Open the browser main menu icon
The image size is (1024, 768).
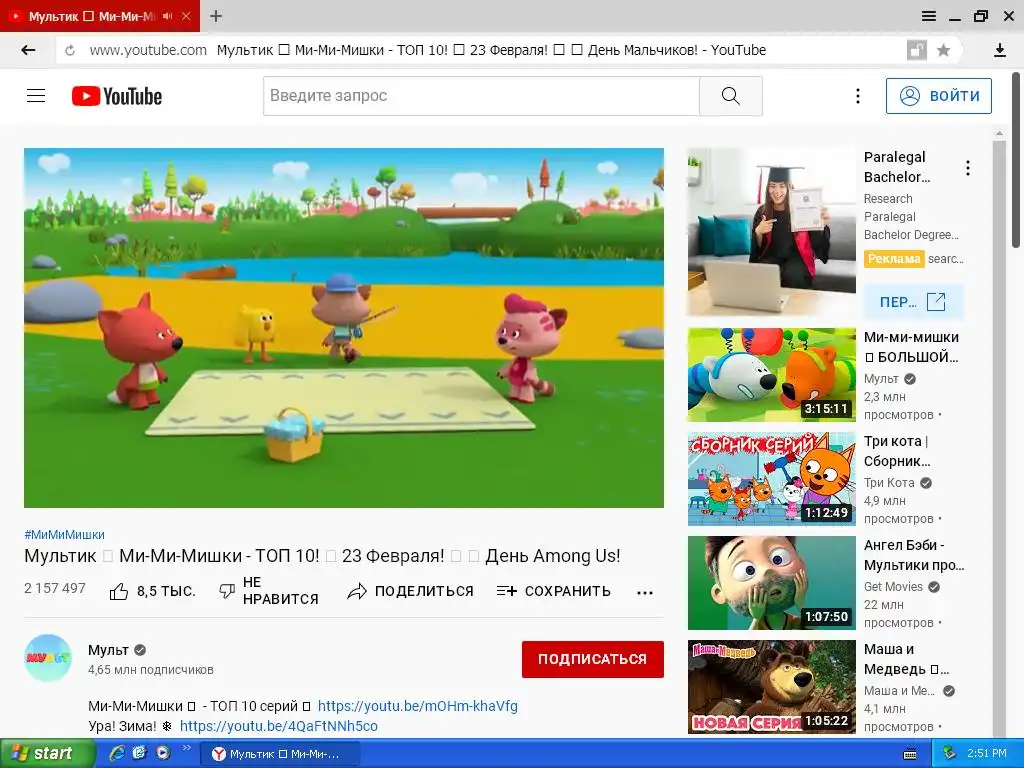click(x=929, y=16)
